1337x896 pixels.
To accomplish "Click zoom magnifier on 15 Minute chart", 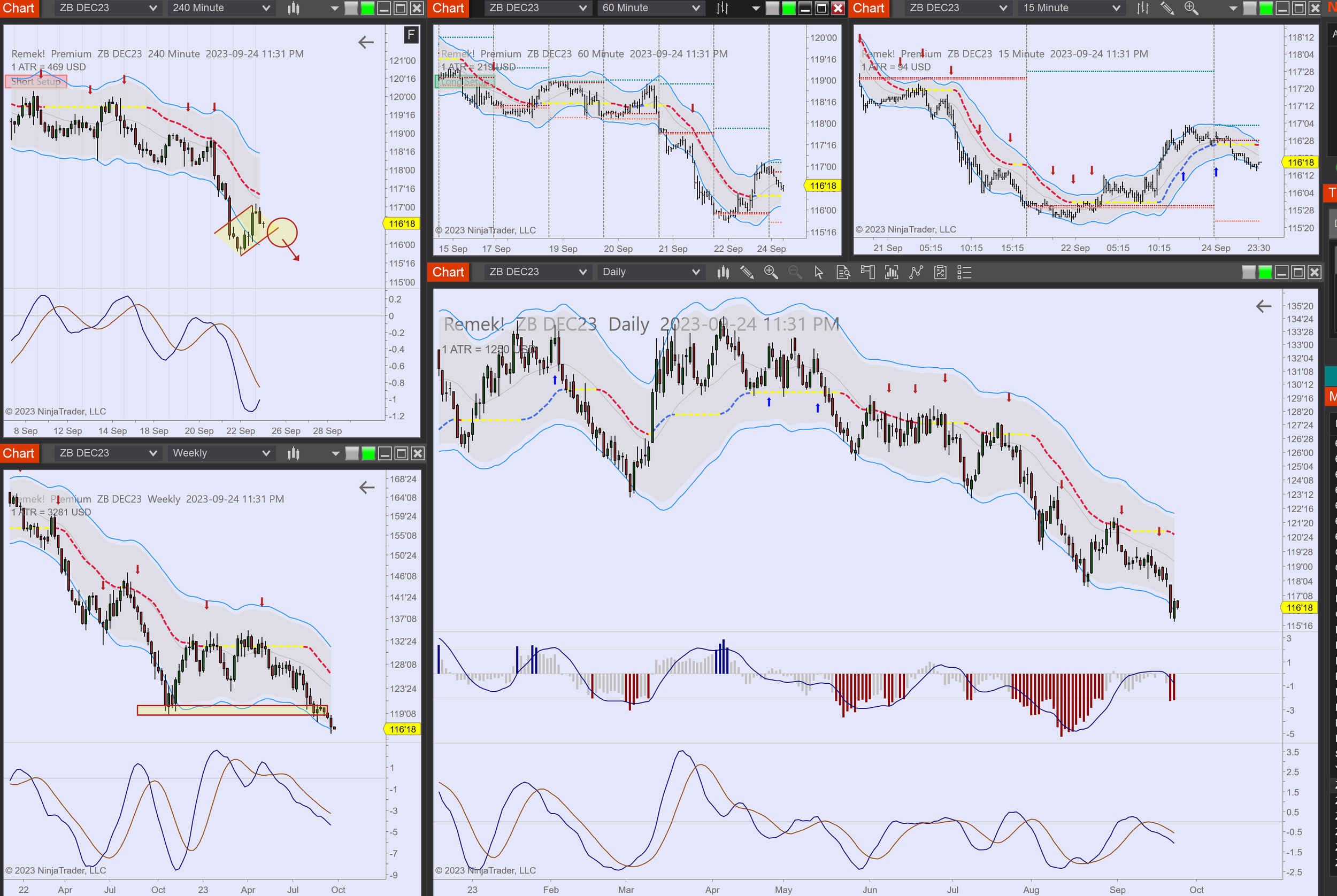I will click(x=1191, y=8).
